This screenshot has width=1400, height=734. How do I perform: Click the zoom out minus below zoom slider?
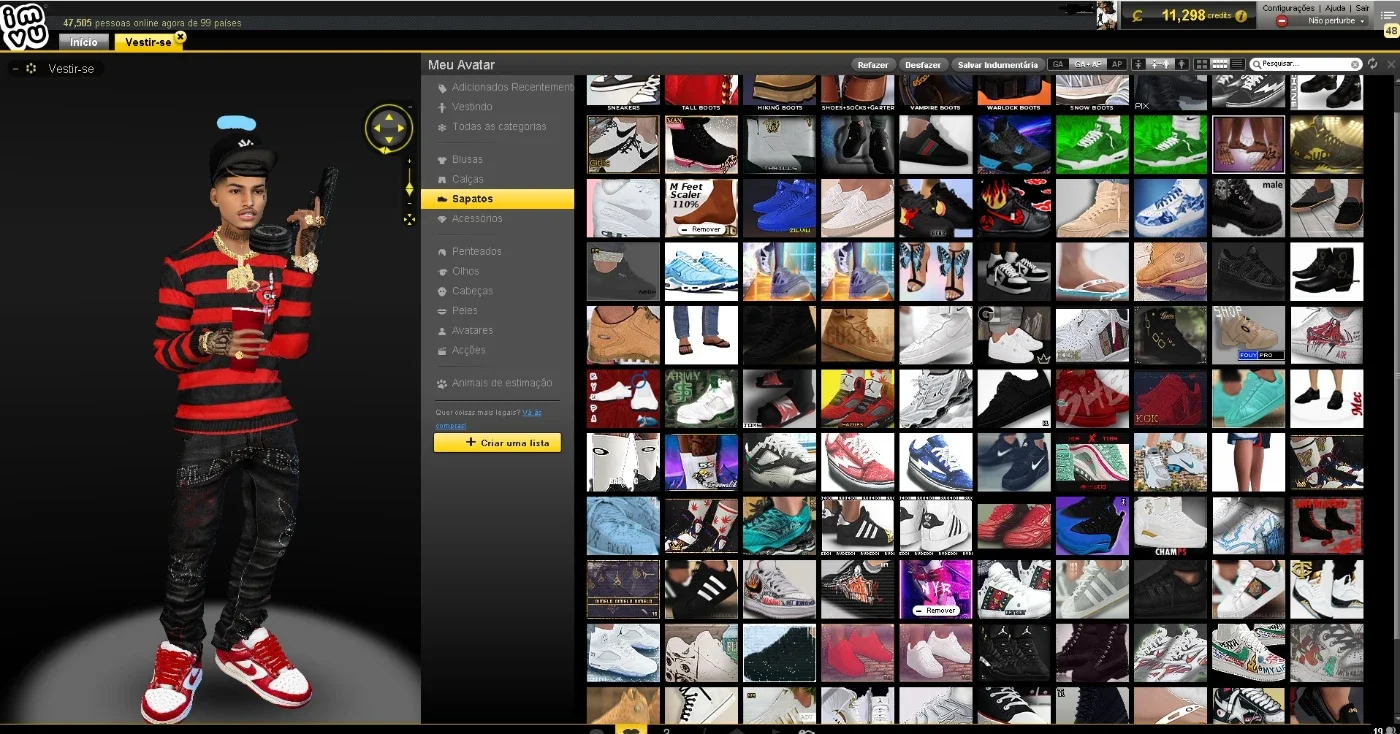click(409, 203)
